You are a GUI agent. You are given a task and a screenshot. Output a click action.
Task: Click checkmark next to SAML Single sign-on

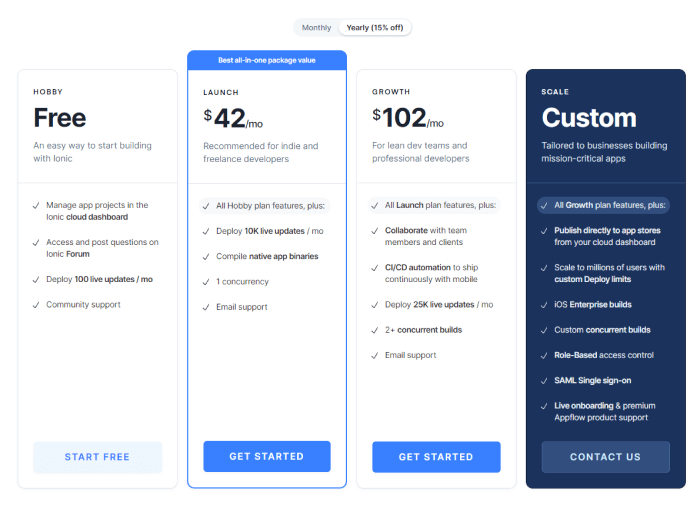pos(543,380)
